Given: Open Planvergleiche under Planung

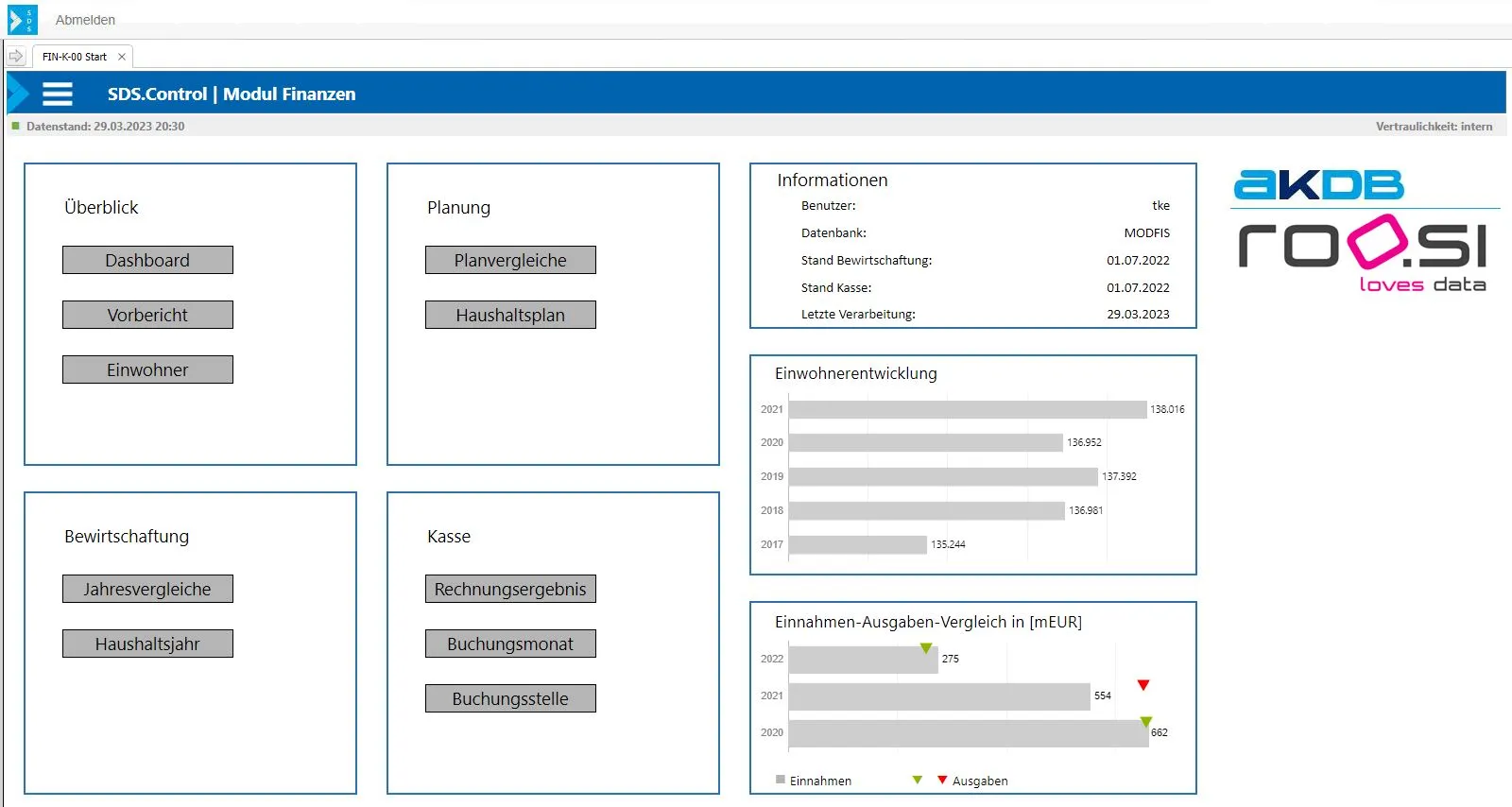Looking at the screenshot, I should tap(510, 260).
